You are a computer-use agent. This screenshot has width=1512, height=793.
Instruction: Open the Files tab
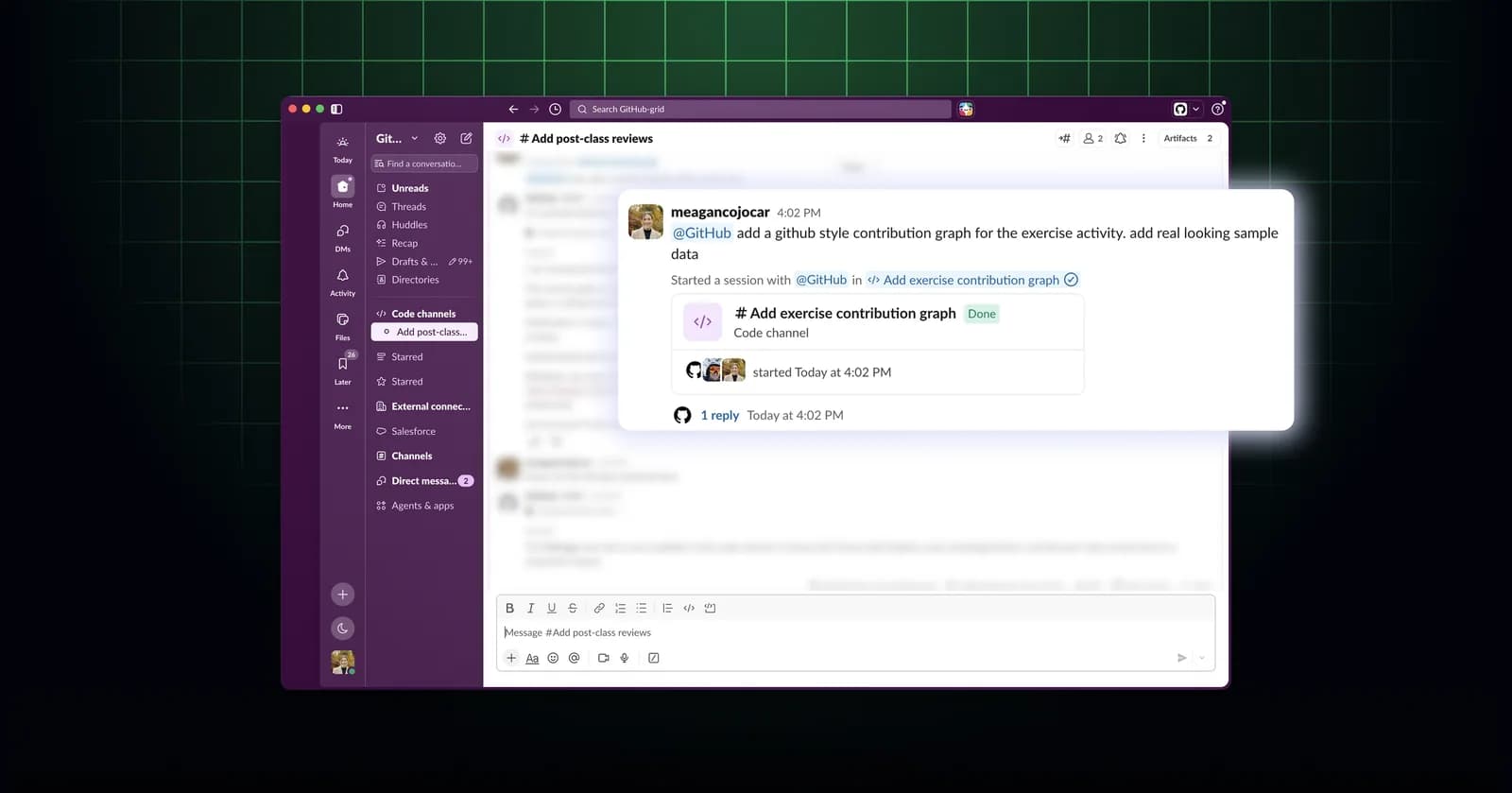(342, 326)
